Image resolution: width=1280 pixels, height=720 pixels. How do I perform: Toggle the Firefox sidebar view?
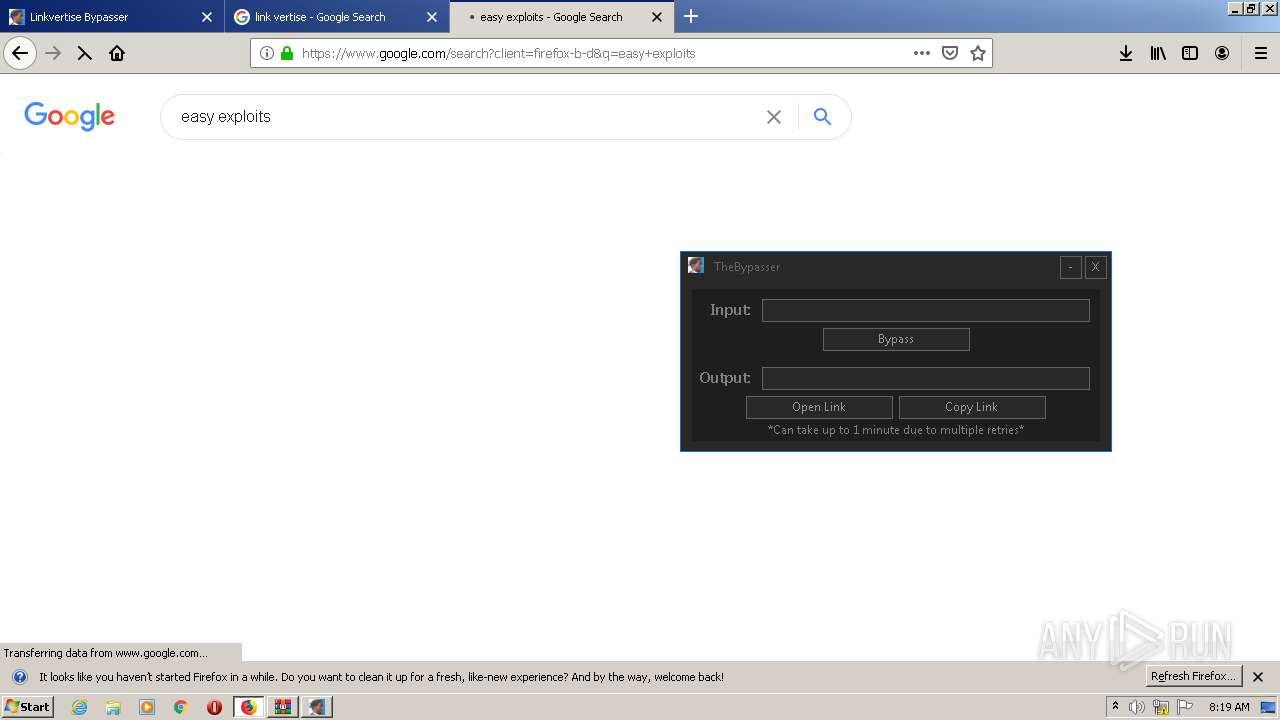pyautogui.click(x=1190, y=53)
